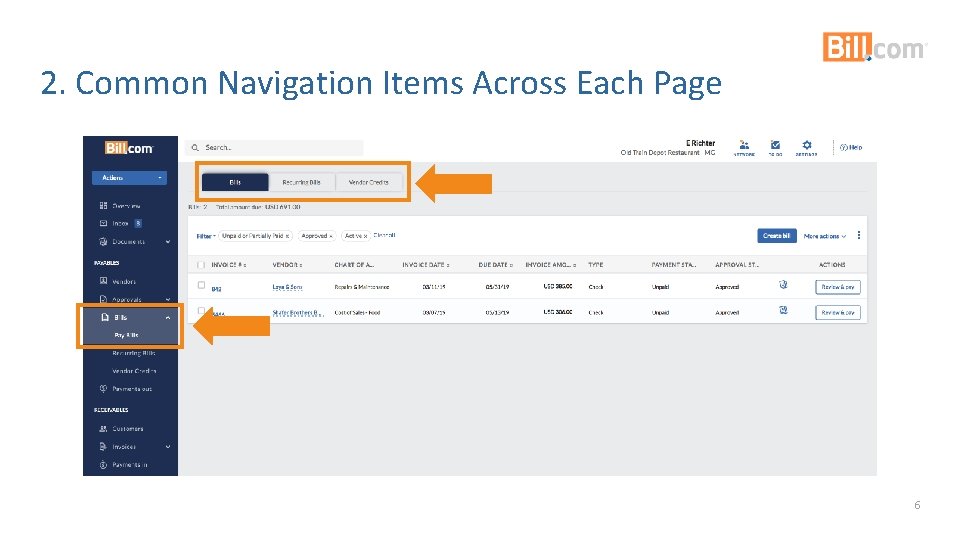Open the Actions dropdown in sidebar
The image size is (960, 540).
pyautogui.click(x=129, y=178)
